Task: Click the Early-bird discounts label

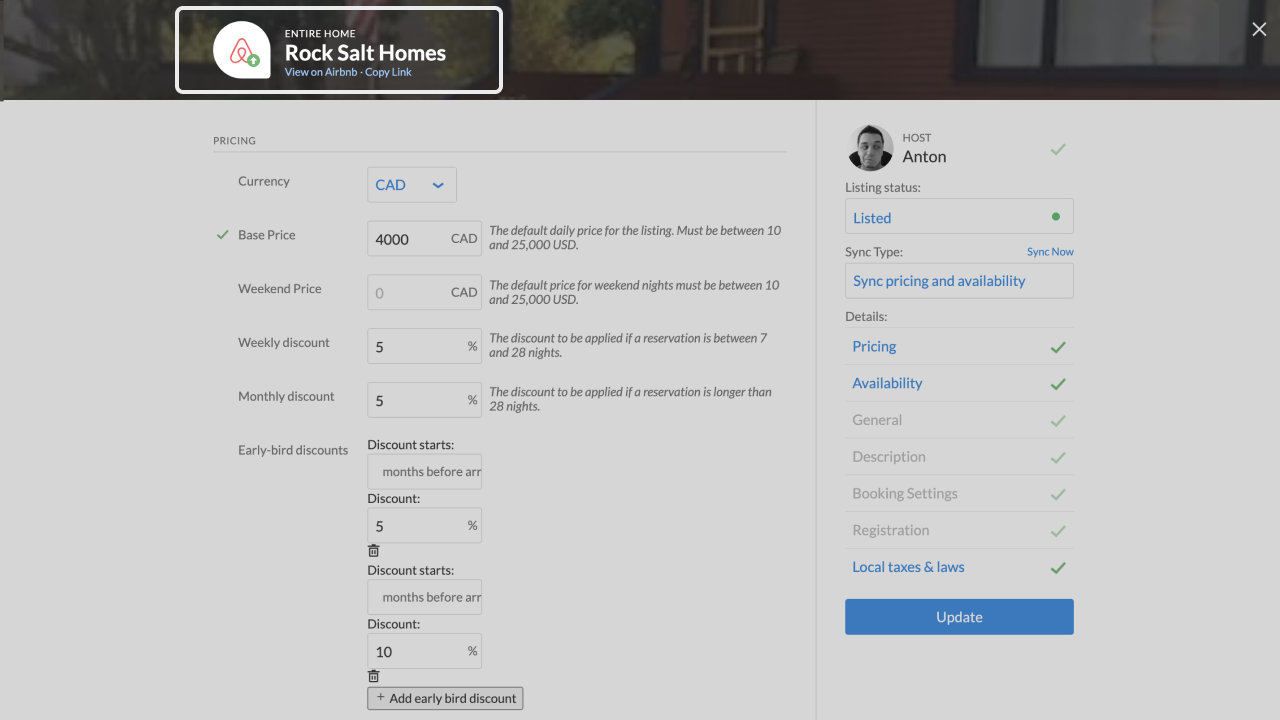Action: point(293,450)
